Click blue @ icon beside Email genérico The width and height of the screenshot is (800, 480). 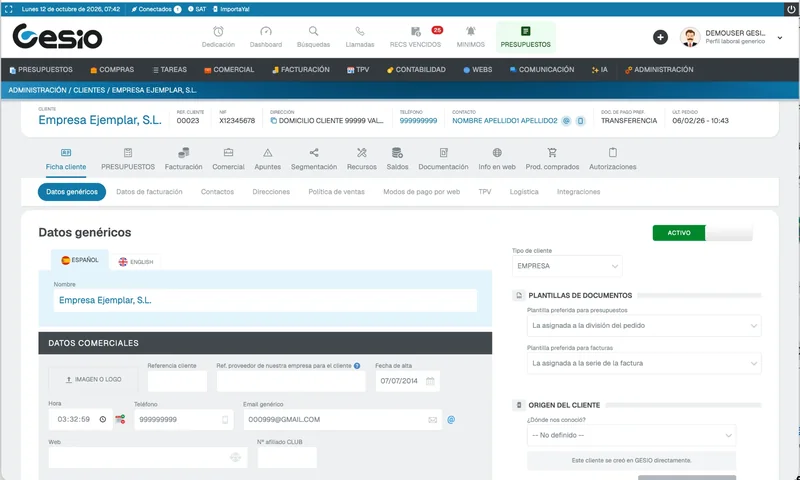451,420
